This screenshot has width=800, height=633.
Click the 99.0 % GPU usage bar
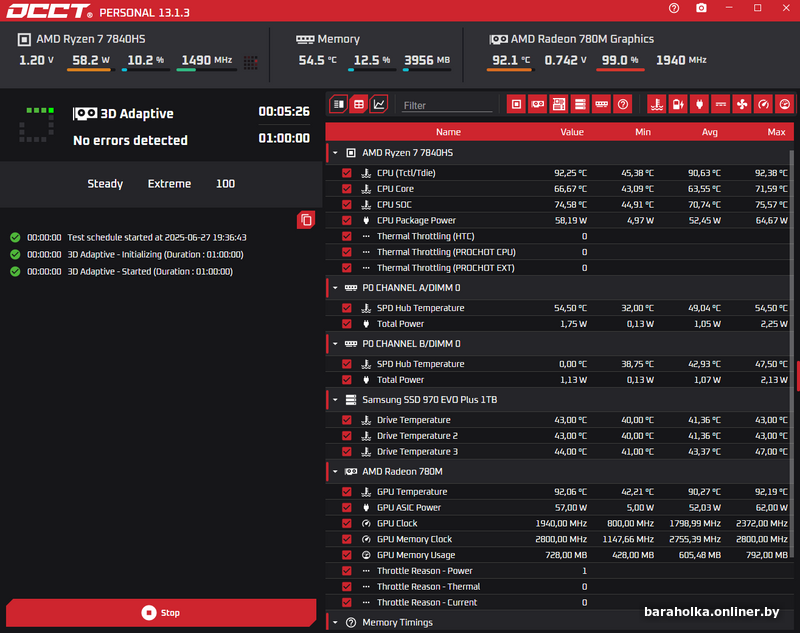620,70
